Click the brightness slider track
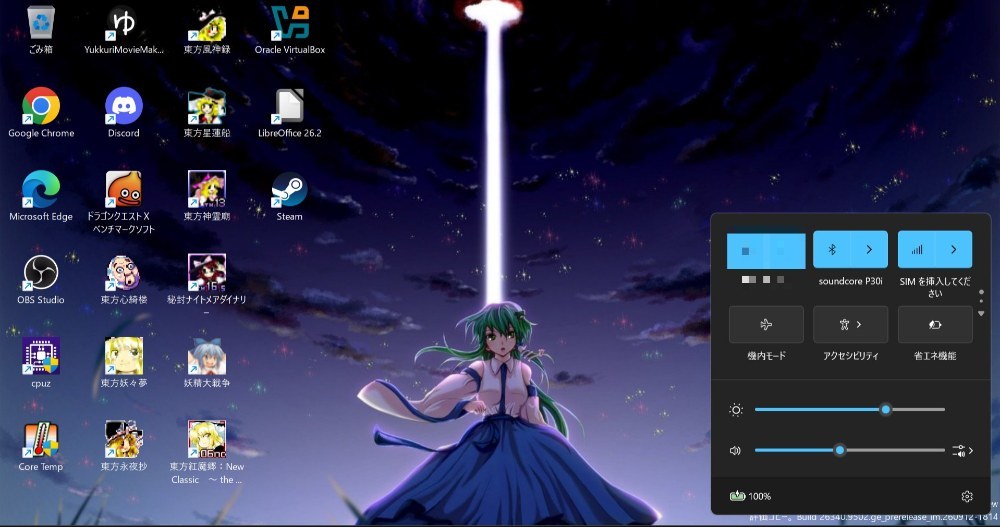This screenshot has width=1000, height=527. pyautogui.click(x=849, y=410)
